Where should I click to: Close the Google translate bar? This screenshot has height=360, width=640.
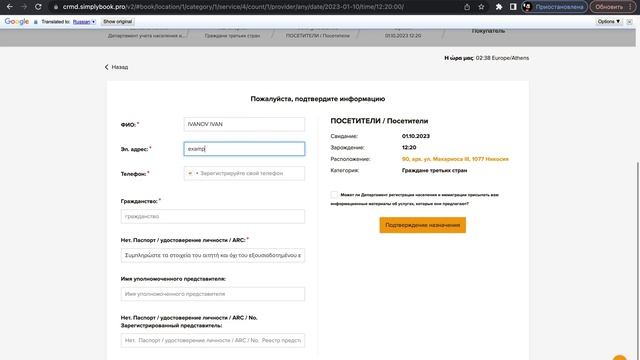click(x=629, y=22)
